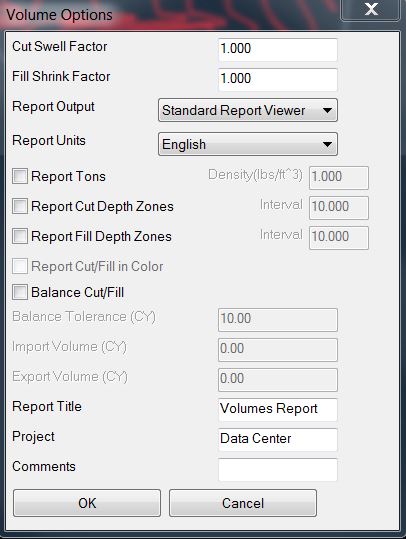Image resolution: width=406 pixels, height=539 pixels.
Task: Confirm settings with the OK button
Action: pyautogui.click(x=87, y=503)
